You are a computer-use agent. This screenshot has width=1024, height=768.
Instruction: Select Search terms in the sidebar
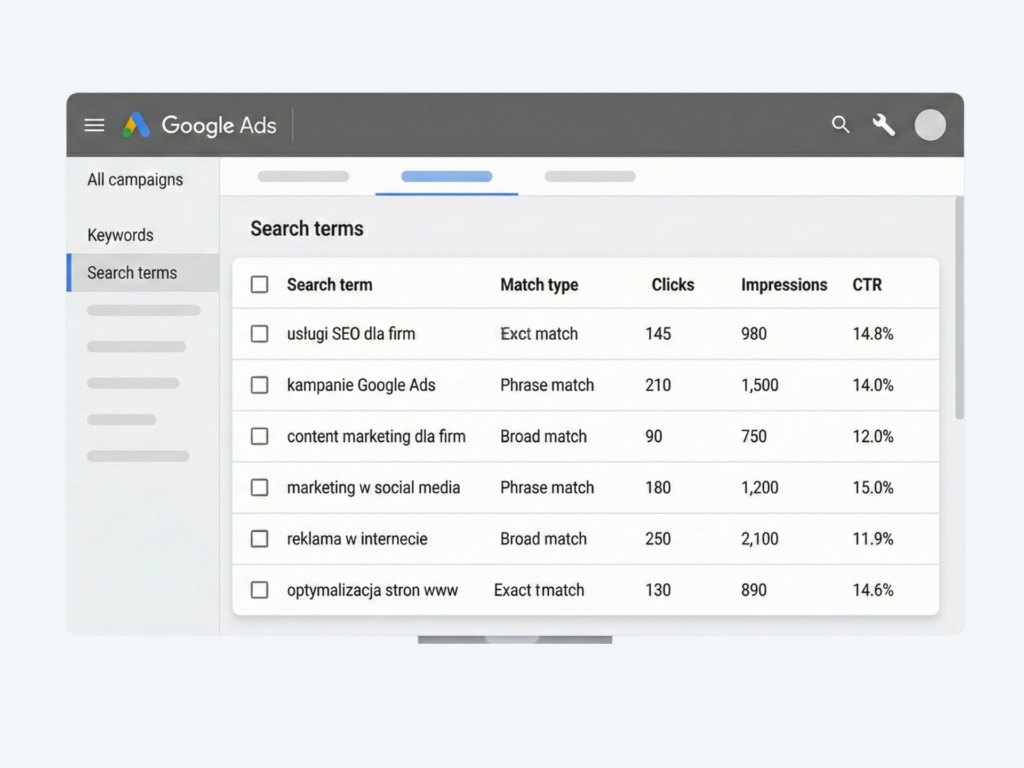click(132, 273)
